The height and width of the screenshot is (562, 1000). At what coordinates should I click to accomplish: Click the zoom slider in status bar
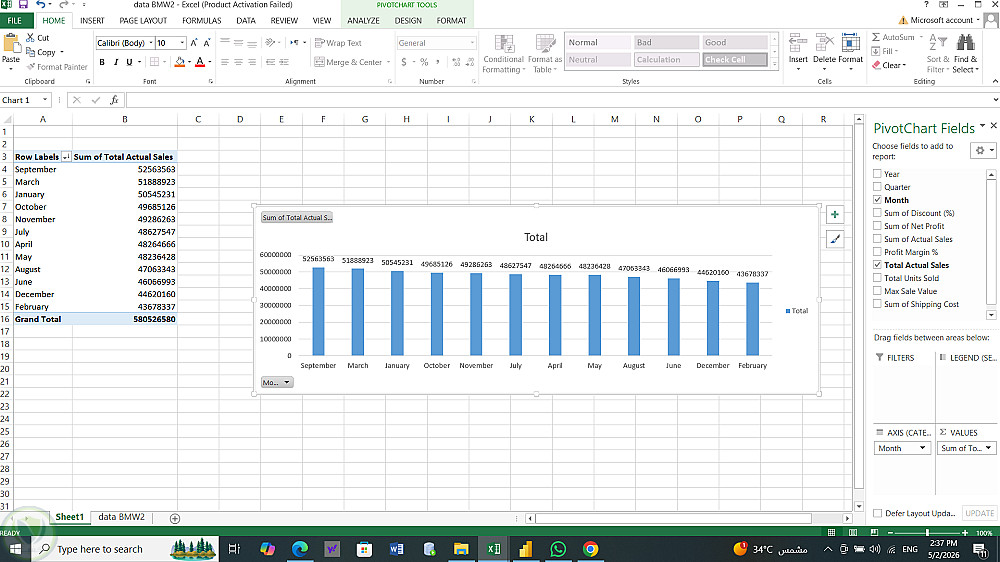(927, 533)
